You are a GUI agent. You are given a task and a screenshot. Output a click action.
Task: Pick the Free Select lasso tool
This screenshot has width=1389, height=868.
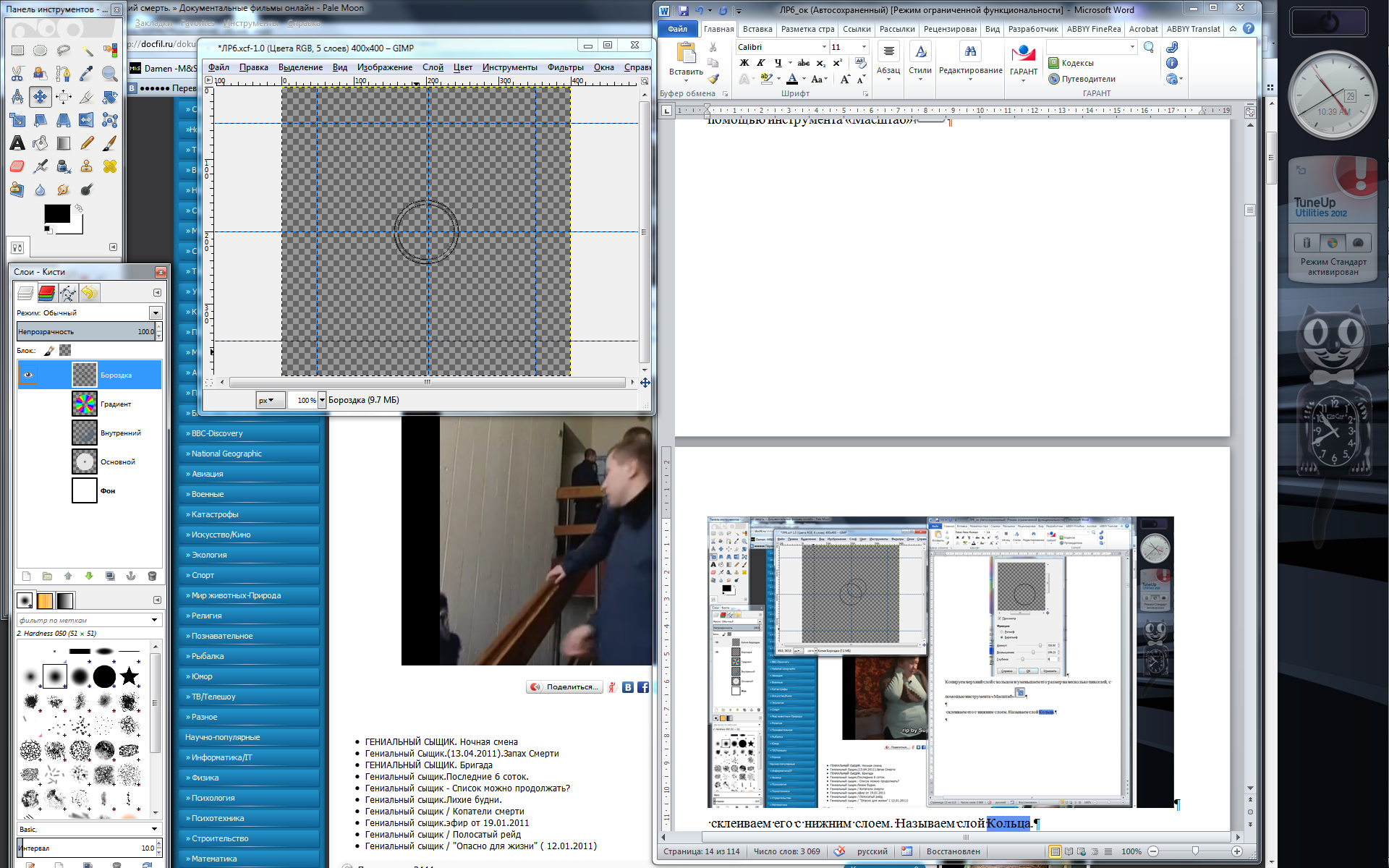(x=64, y=51)
